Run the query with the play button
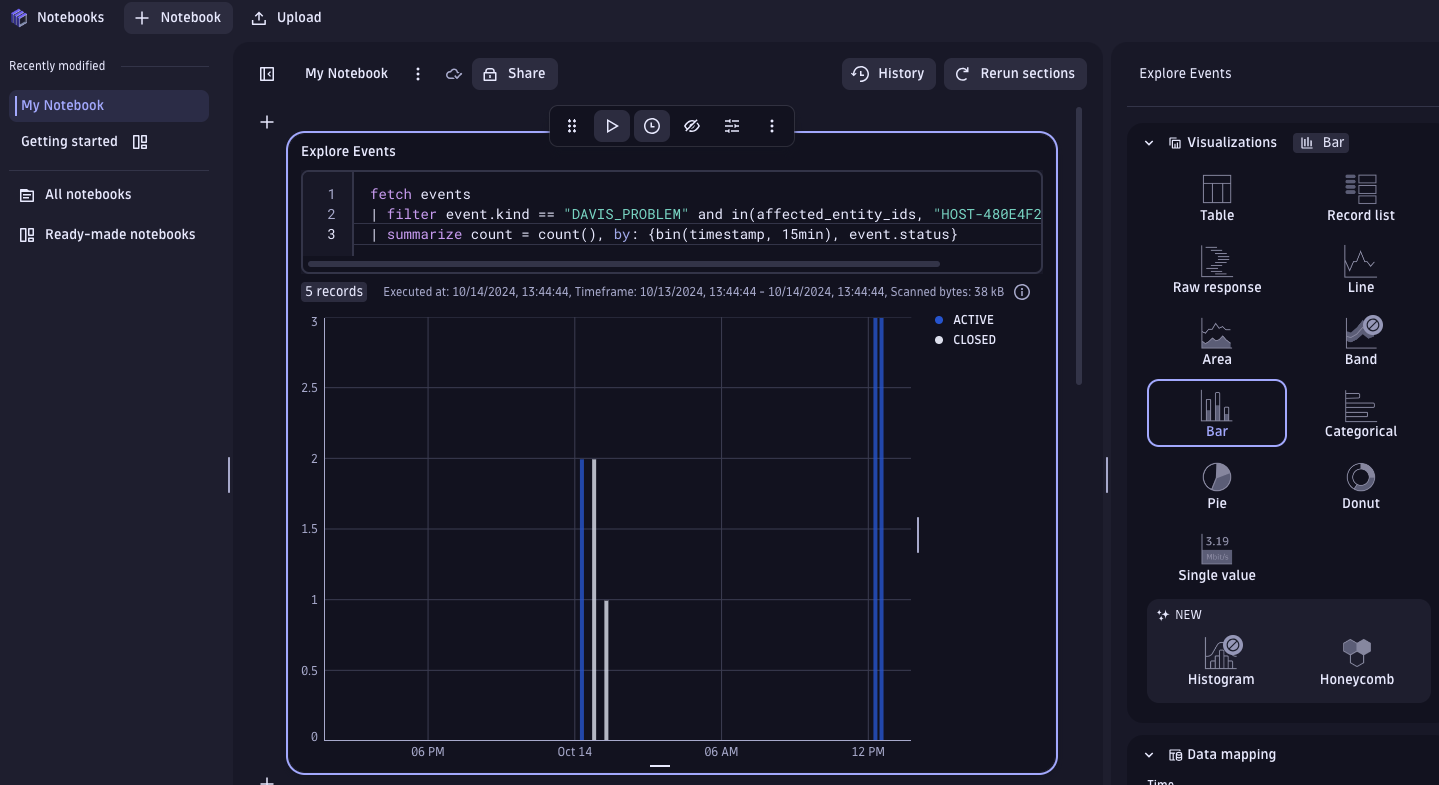The height and width of the screenshot is (785, 1439). pyautogui.click(x=612, y=126)
